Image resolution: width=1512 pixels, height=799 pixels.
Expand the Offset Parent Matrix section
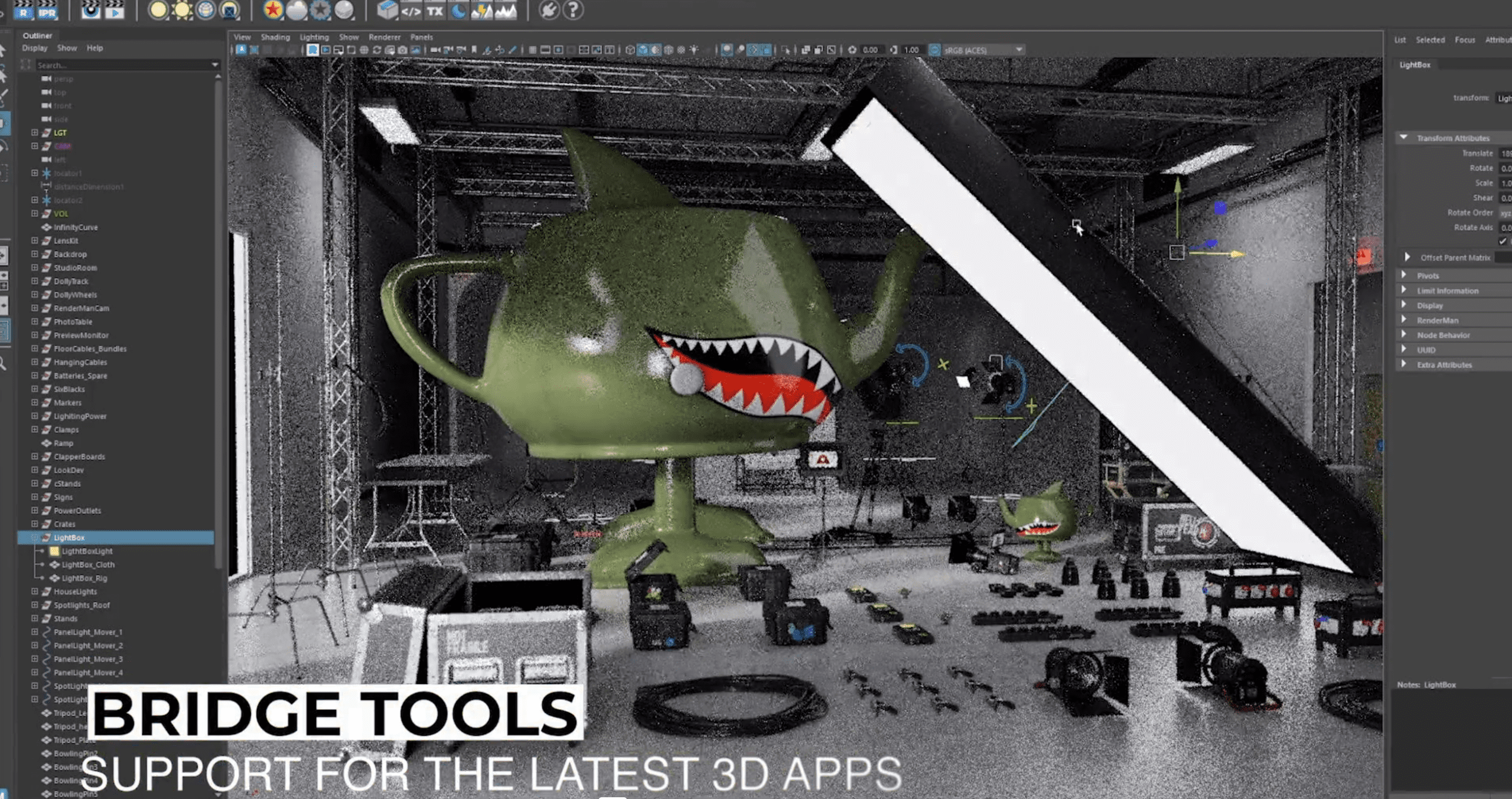1406,257
